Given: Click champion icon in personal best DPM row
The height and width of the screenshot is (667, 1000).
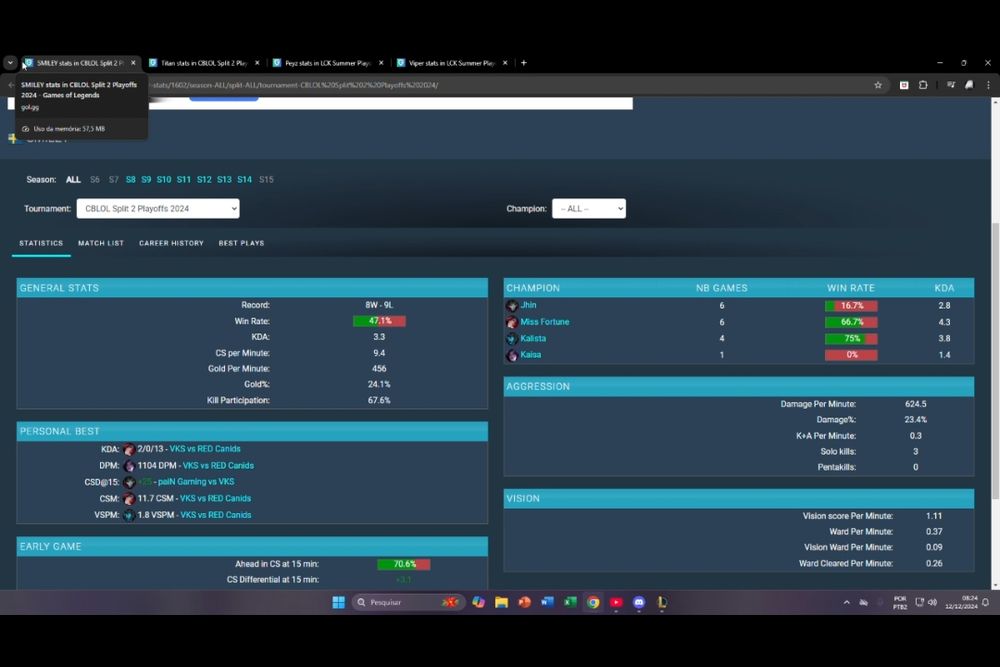Looking at the screenshot, I should coord(129,466).
